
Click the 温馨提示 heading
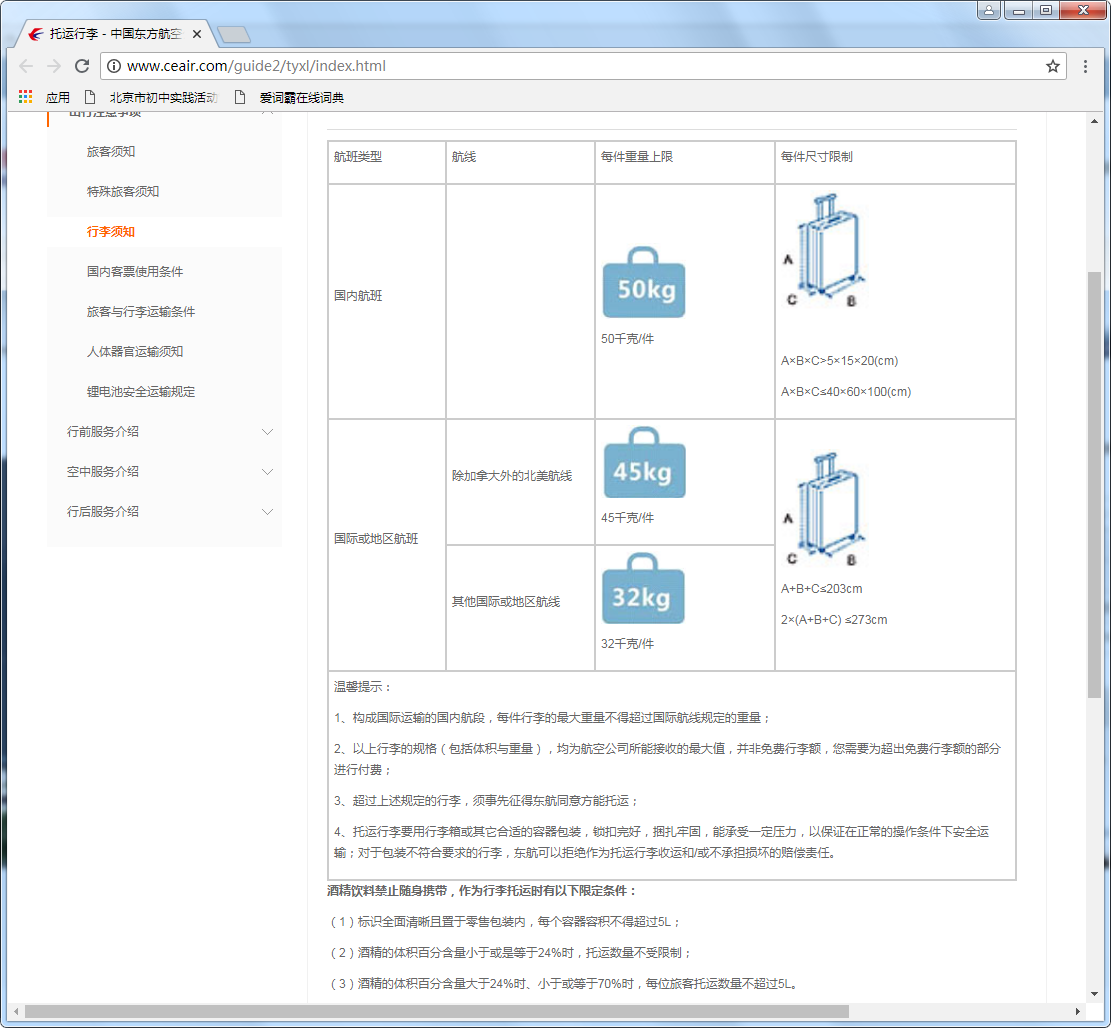[x=361, y=687]
